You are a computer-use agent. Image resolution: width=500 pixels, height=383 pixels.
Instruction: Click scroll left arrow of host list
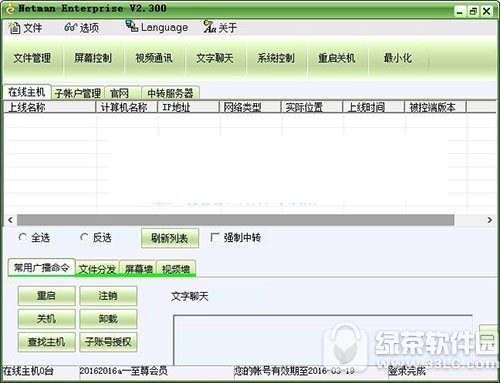pos(10,220)
